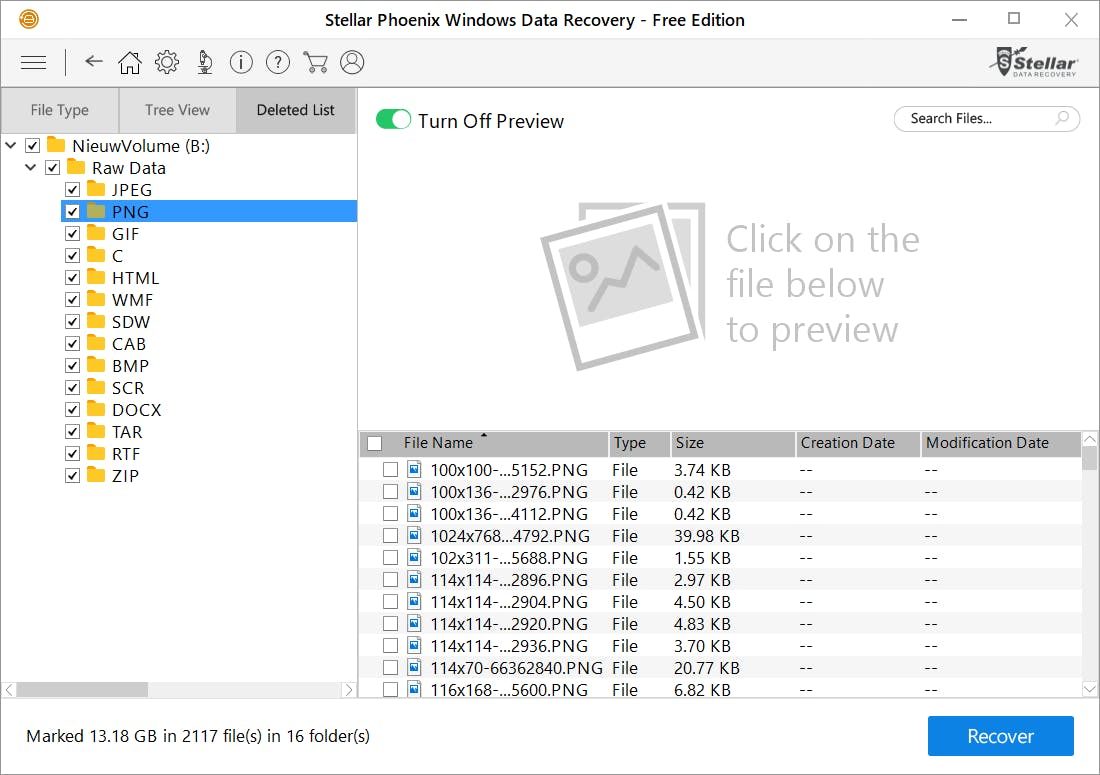Click file icon of 100x100-...5152.PNG
Viewport: 1100px width, 775px height.
[x=415, y=469]
